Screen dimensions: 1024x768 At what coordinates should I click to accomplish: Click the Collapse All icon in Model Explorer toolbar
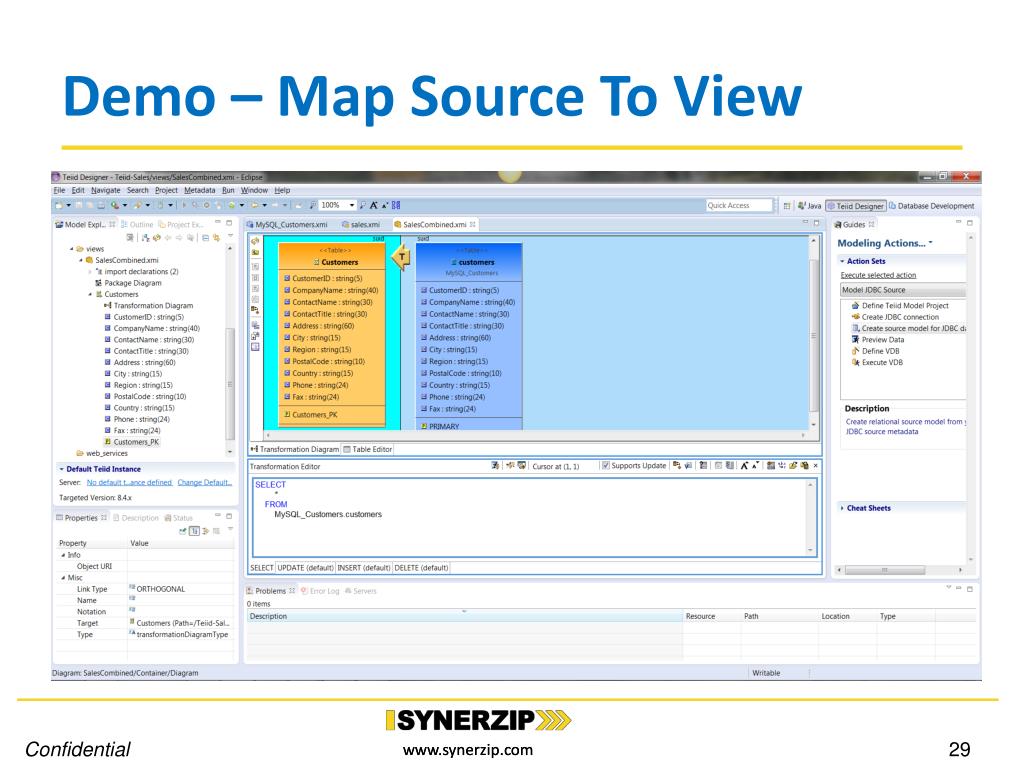point(205,238)
